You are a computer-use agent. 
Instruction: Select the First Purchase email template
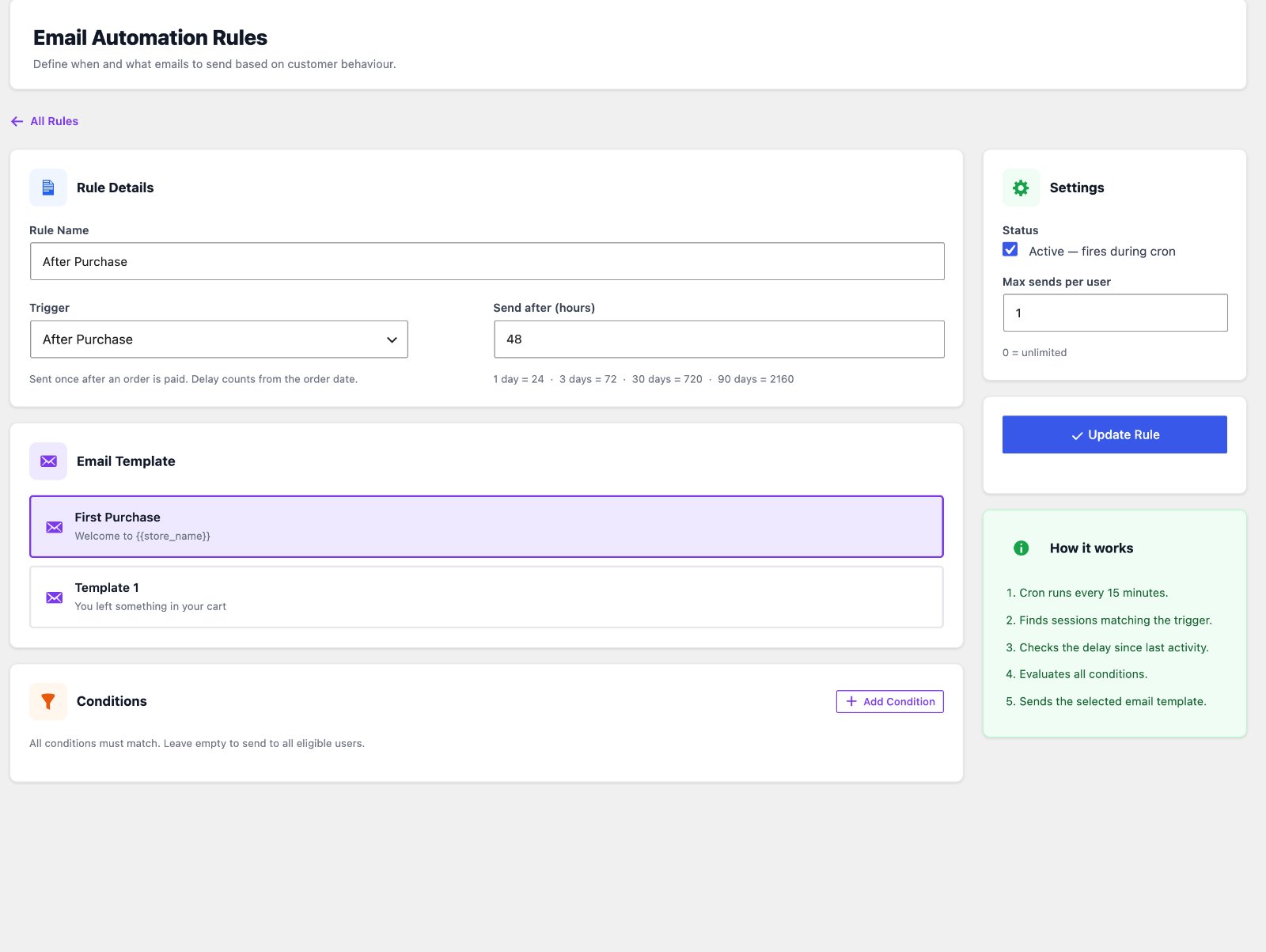click(x=487, y=527)
